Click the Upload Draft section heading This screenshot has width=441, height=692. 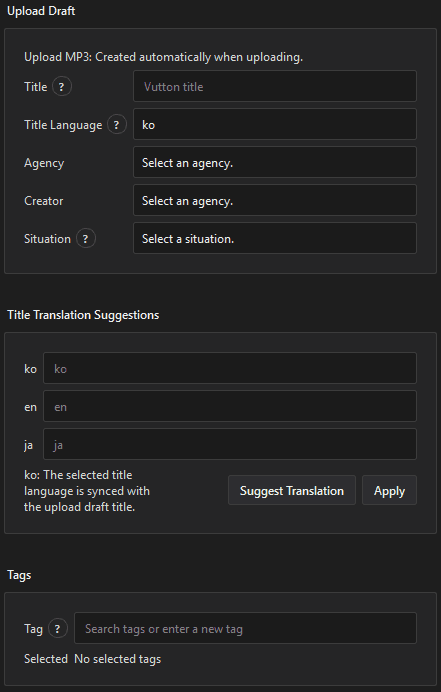41,11
